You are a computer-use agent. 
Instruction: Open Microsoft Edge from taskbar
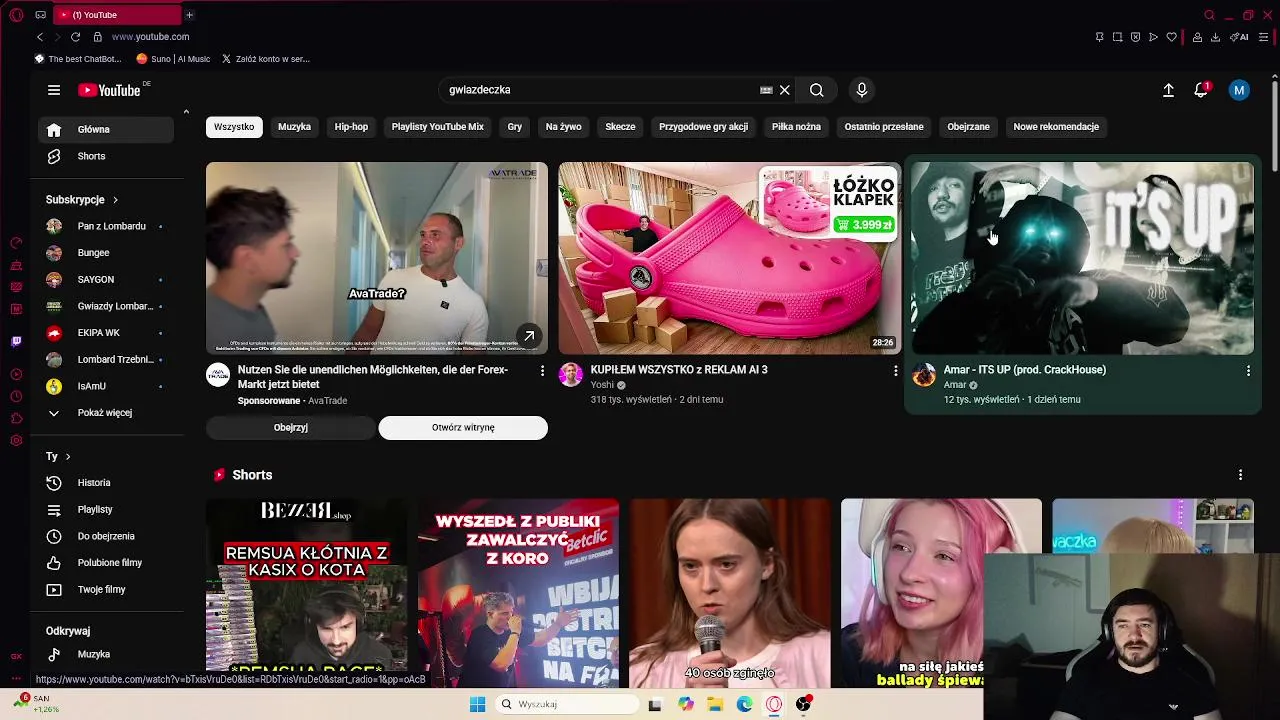745,704
